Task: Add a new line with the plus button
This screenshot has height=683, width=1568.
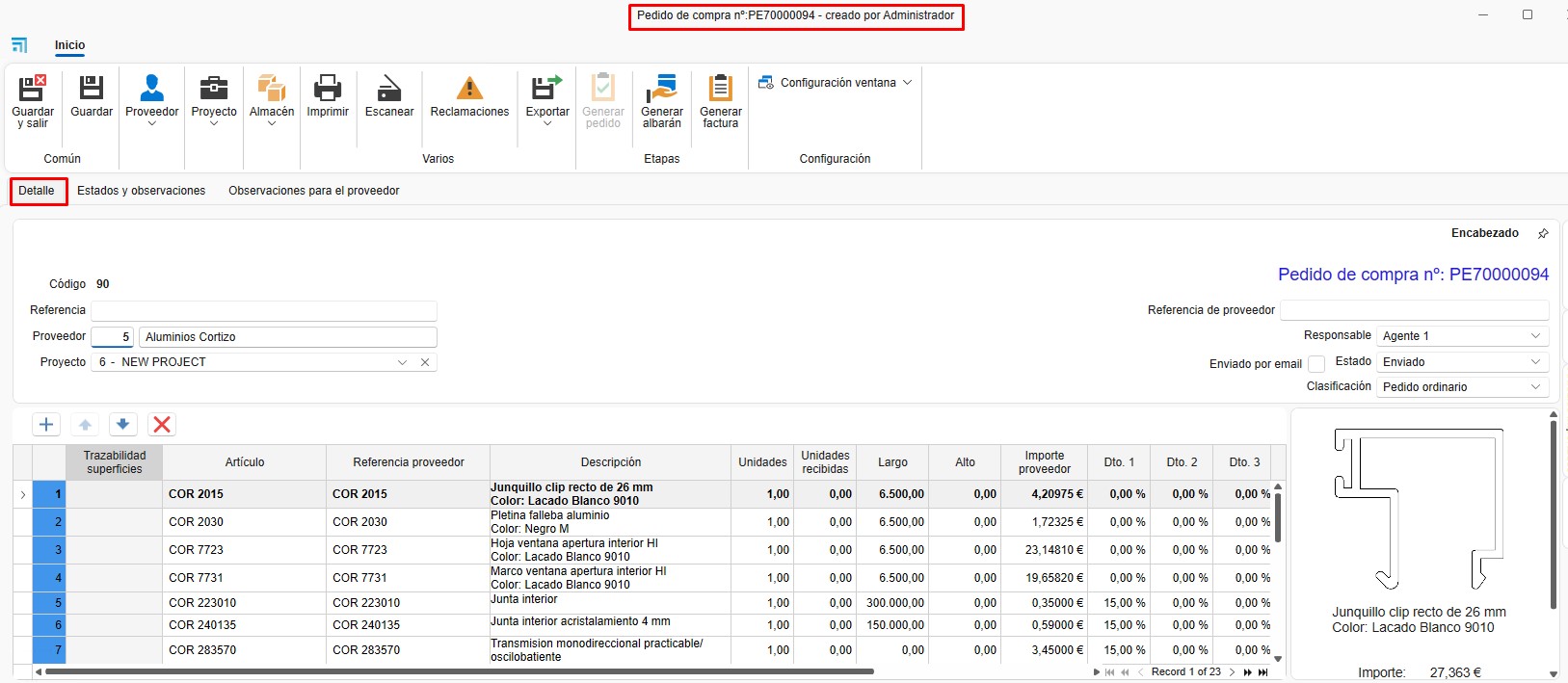Action: [x=46, y=425]
